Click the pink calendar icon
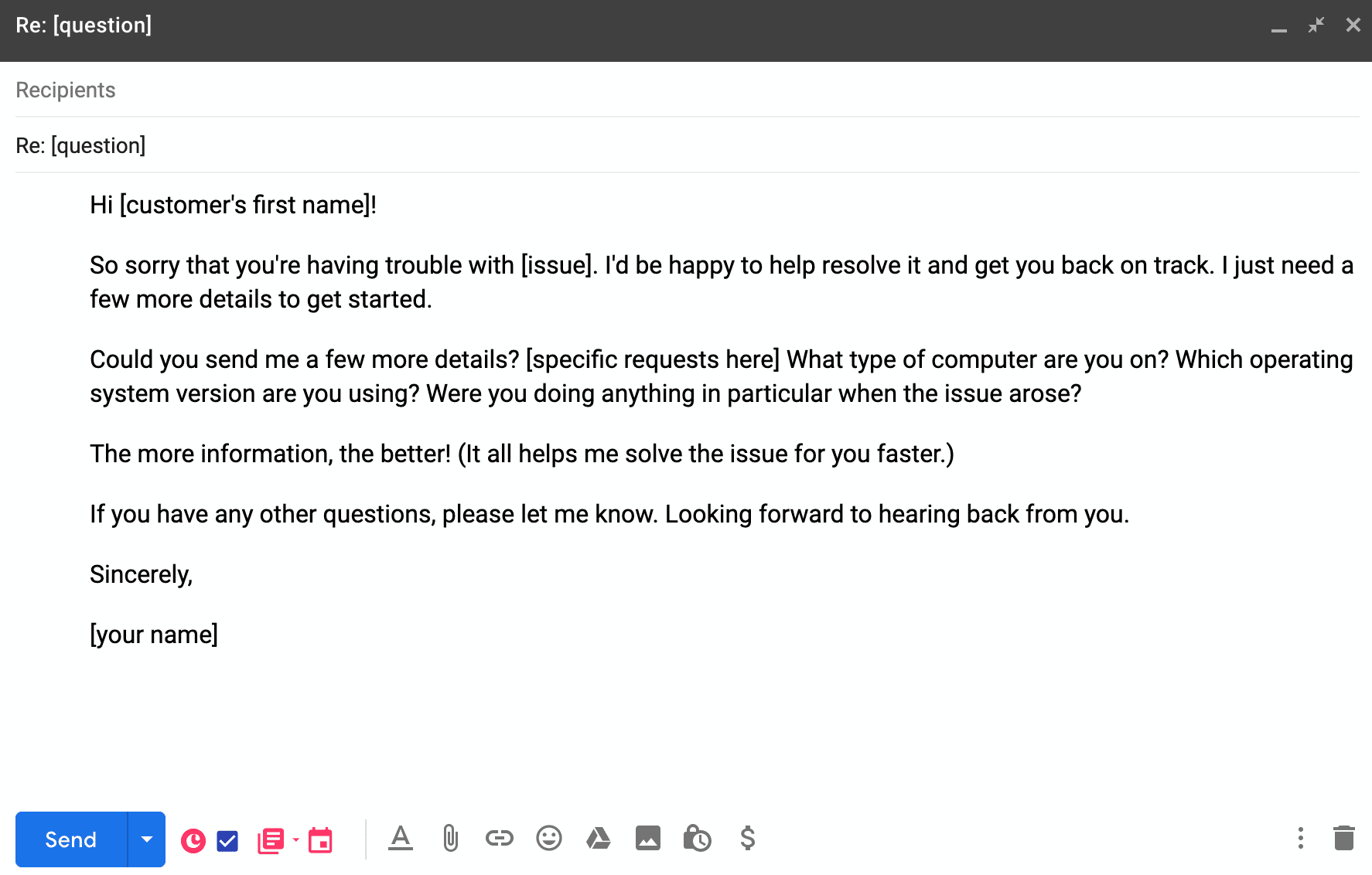The width and height of the screenshot is (1372, 875). click(x=320, y=840)
